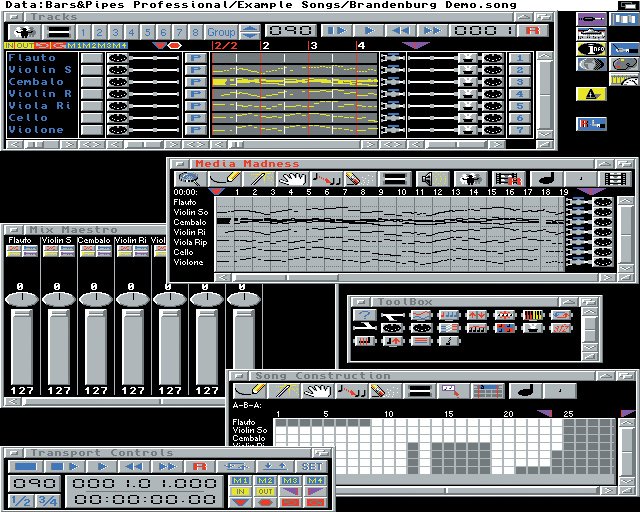
Task: Select track group 1 in Tracks toolbar
Action: [83, 32]
